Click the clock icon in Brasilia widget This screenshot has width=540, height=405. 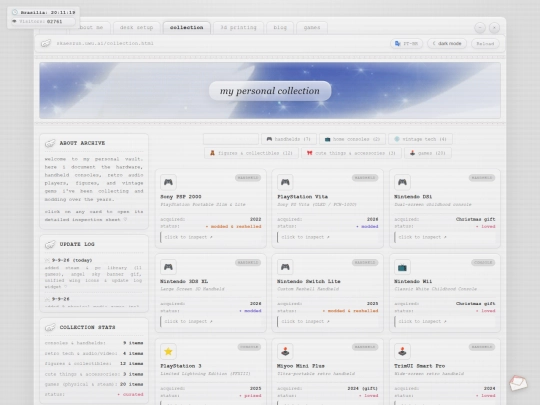(15, 12)
